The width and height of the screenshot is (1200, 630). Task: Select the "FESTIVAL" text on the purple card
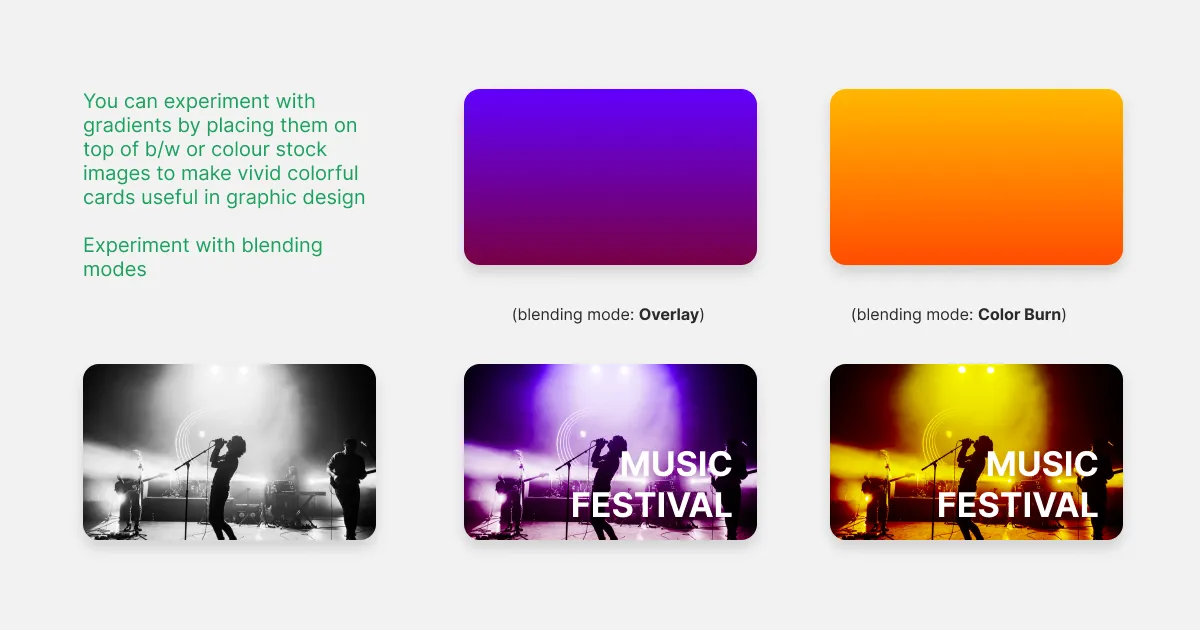click(x=651, y=506)
